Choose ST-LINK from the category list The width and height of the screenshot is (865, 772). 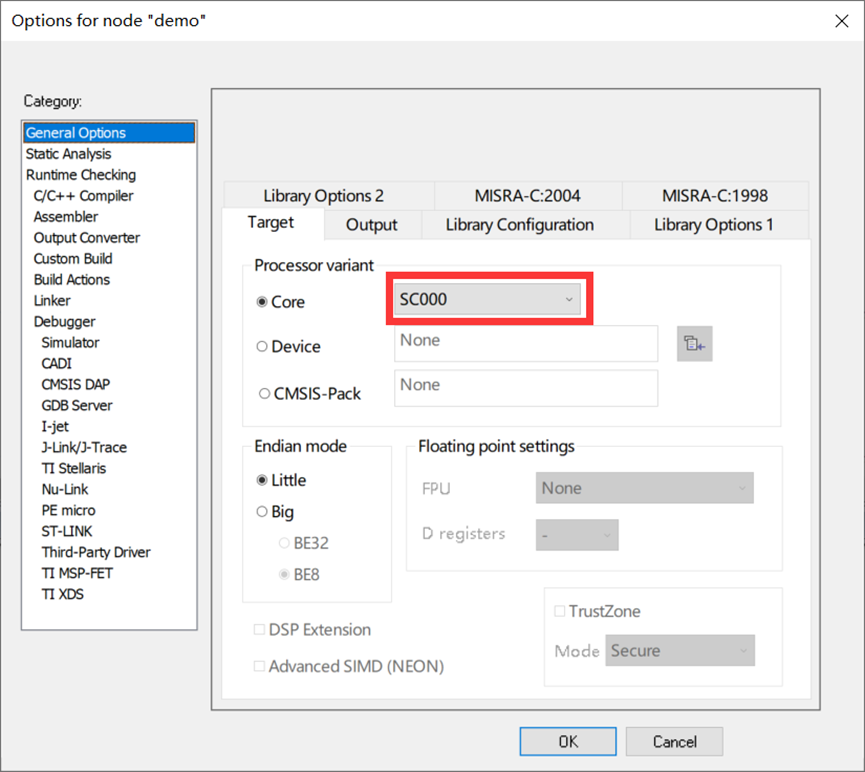67,531
